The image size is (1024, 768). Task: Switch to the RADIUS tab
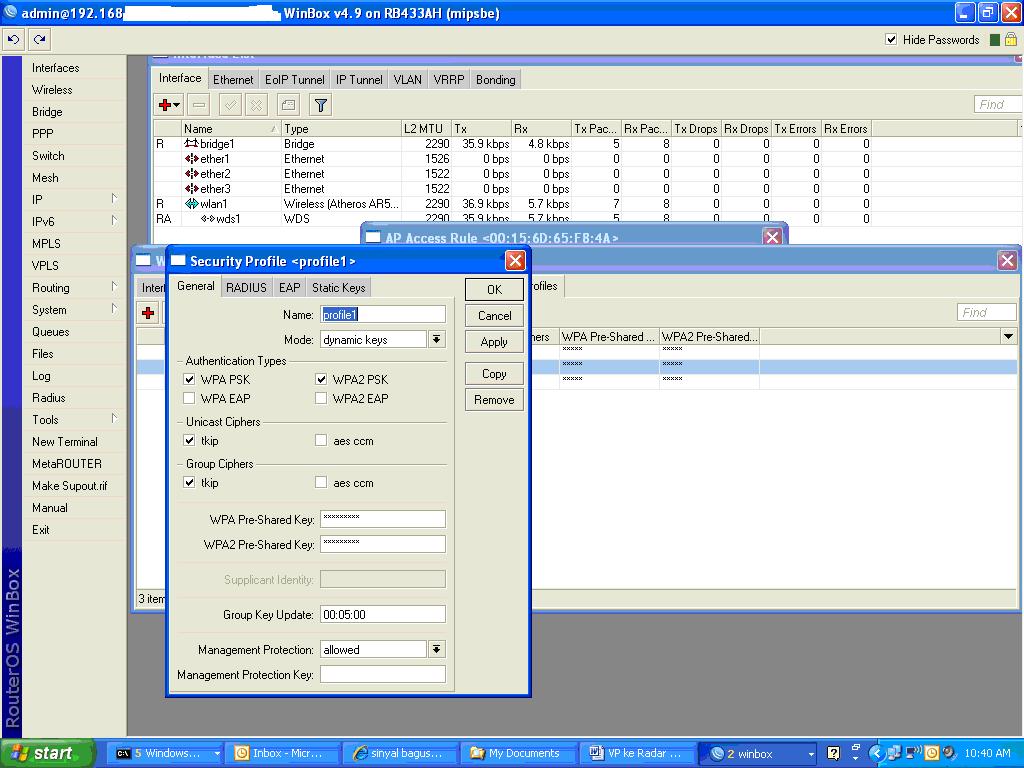pyautogui.click(x=246, y=288)
